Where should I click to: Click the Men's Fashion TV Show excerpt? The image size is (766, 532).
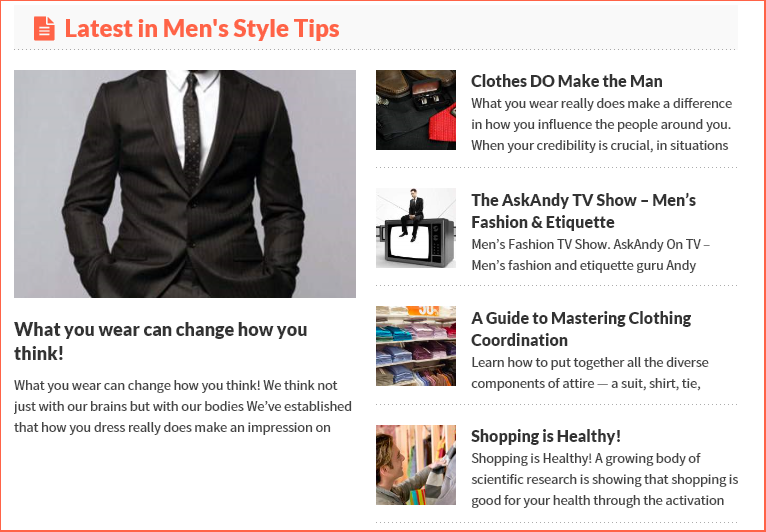tap(591, 255)
